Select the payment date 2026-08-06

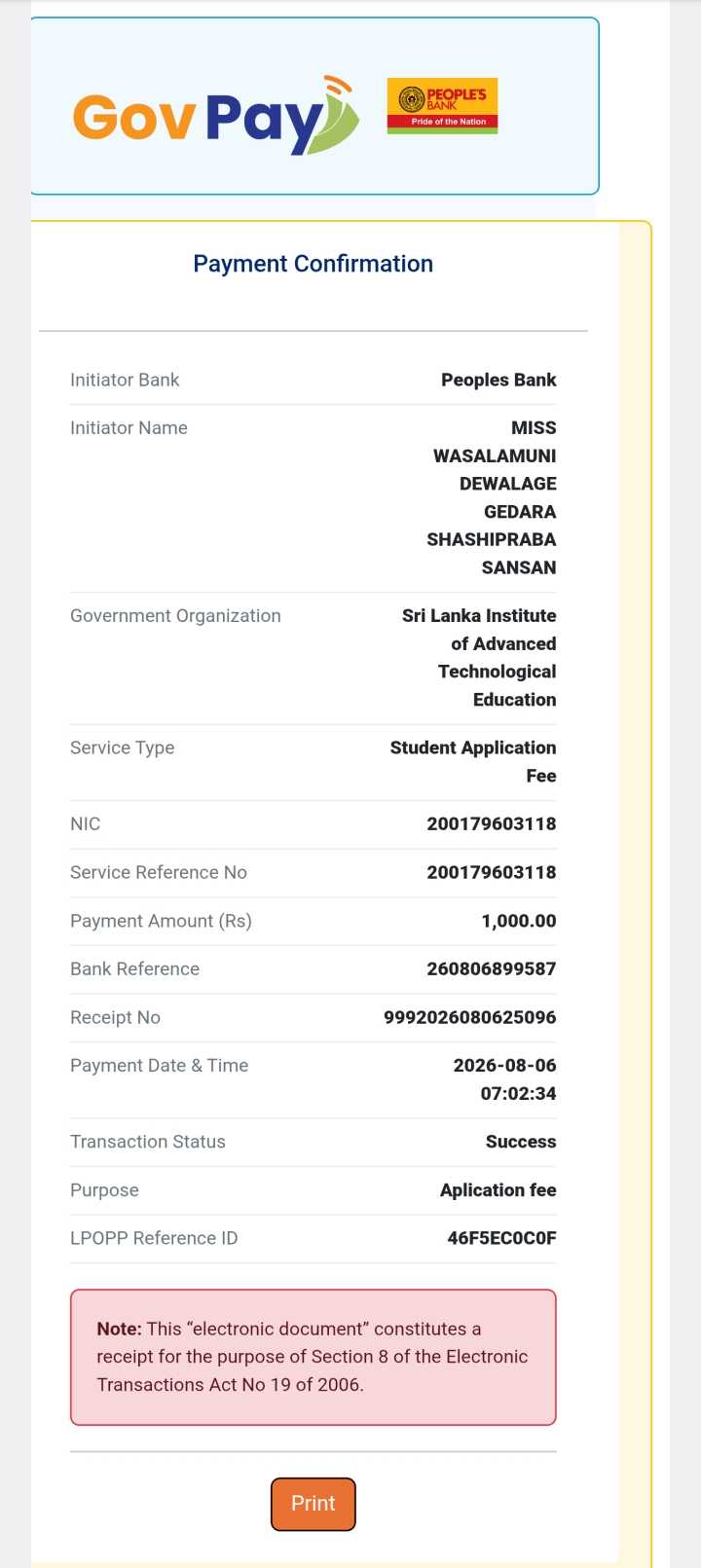(x=505, y=1065)
